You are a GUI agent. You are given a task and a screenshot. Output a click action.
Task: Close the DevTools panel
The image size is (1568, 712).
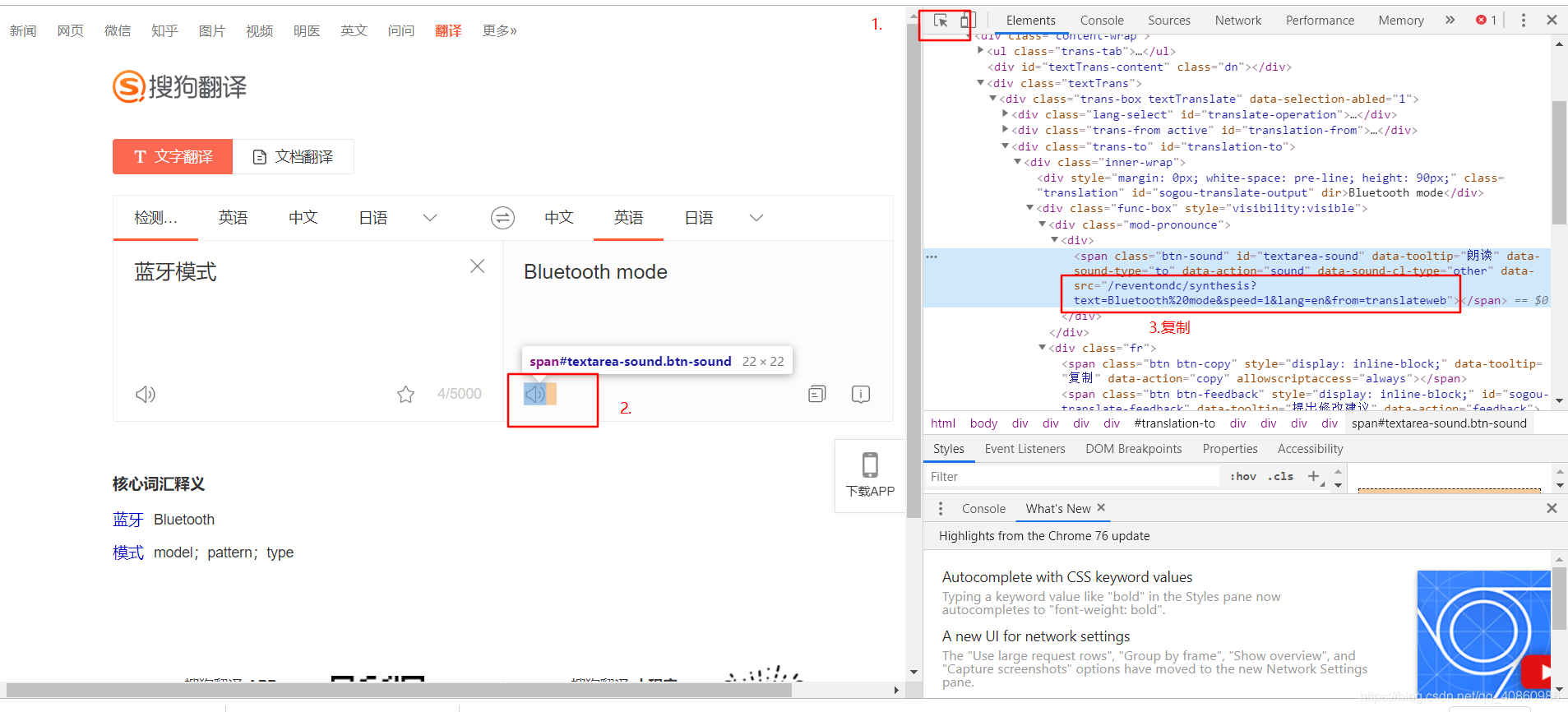pyautogui.click(x=1552, y=20)
